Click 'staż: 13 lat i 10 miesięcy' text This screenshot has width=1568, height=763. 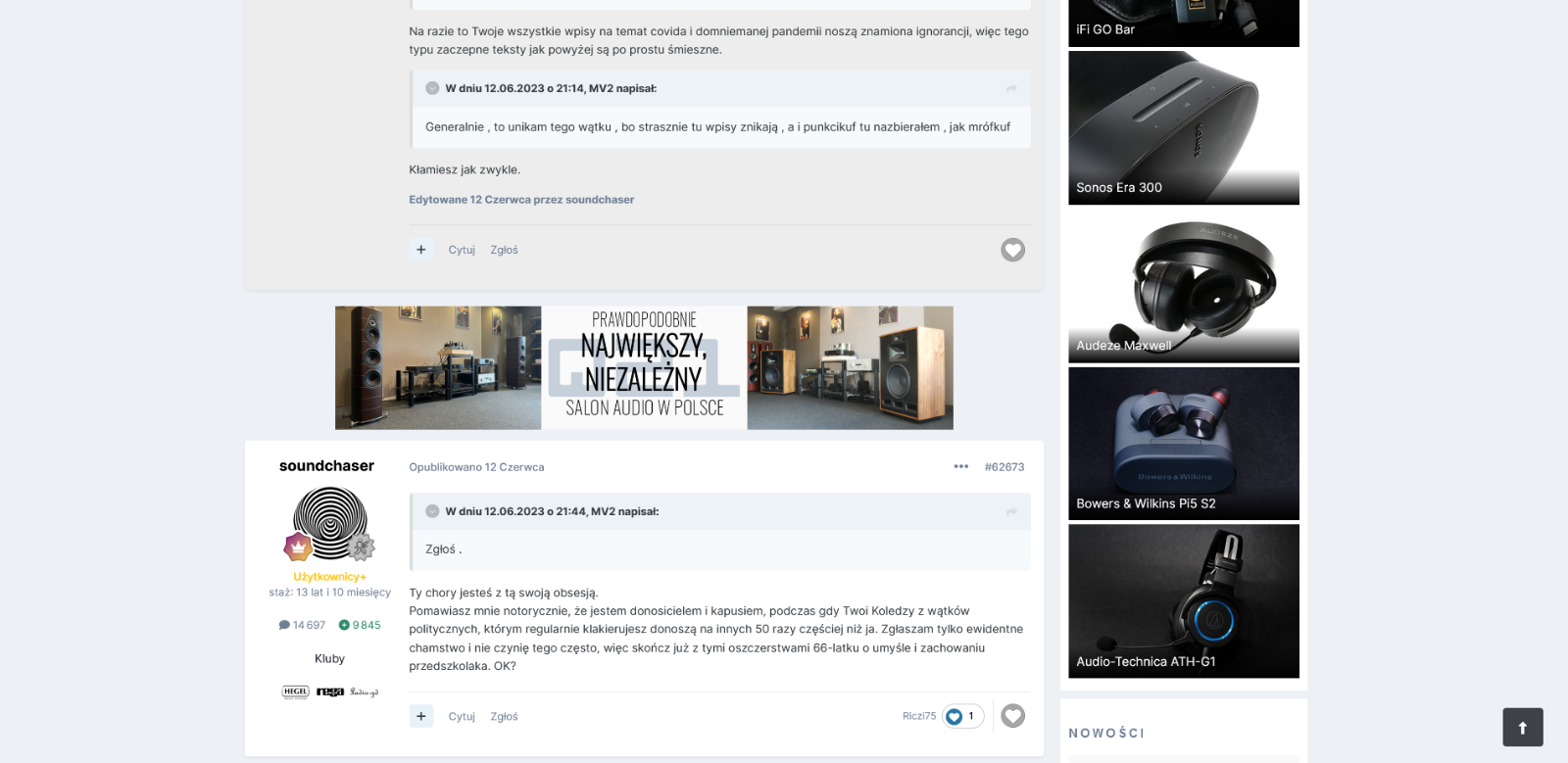[x=330, y=593]
